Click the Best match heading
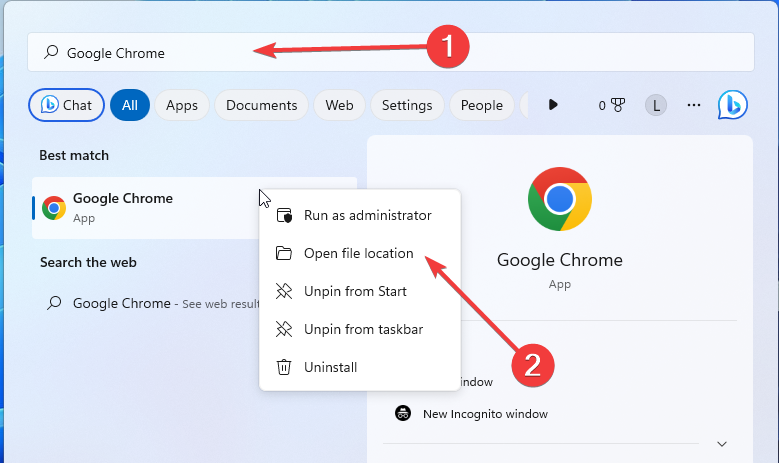779x463 pixels. click(x=74, y=155)
